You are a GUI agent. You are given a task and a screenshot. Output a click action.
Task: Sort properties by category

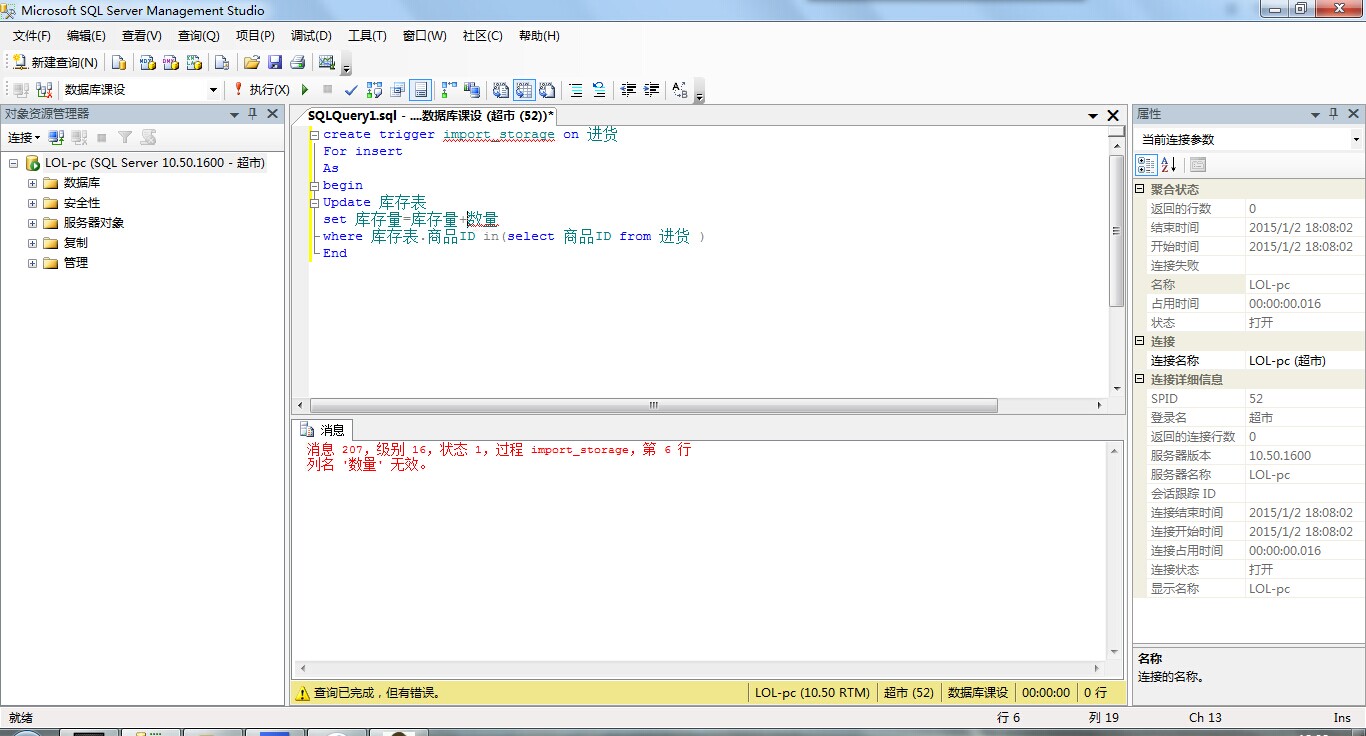click(1146, 165)
